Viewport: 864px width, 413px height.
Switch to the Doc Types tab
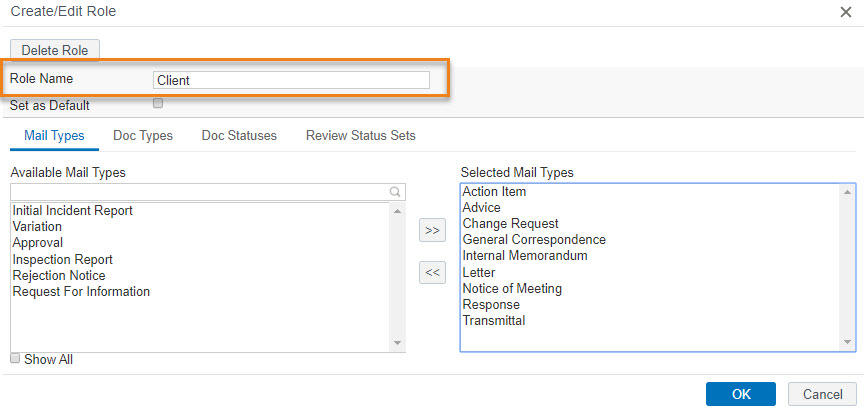pos(143,135)
